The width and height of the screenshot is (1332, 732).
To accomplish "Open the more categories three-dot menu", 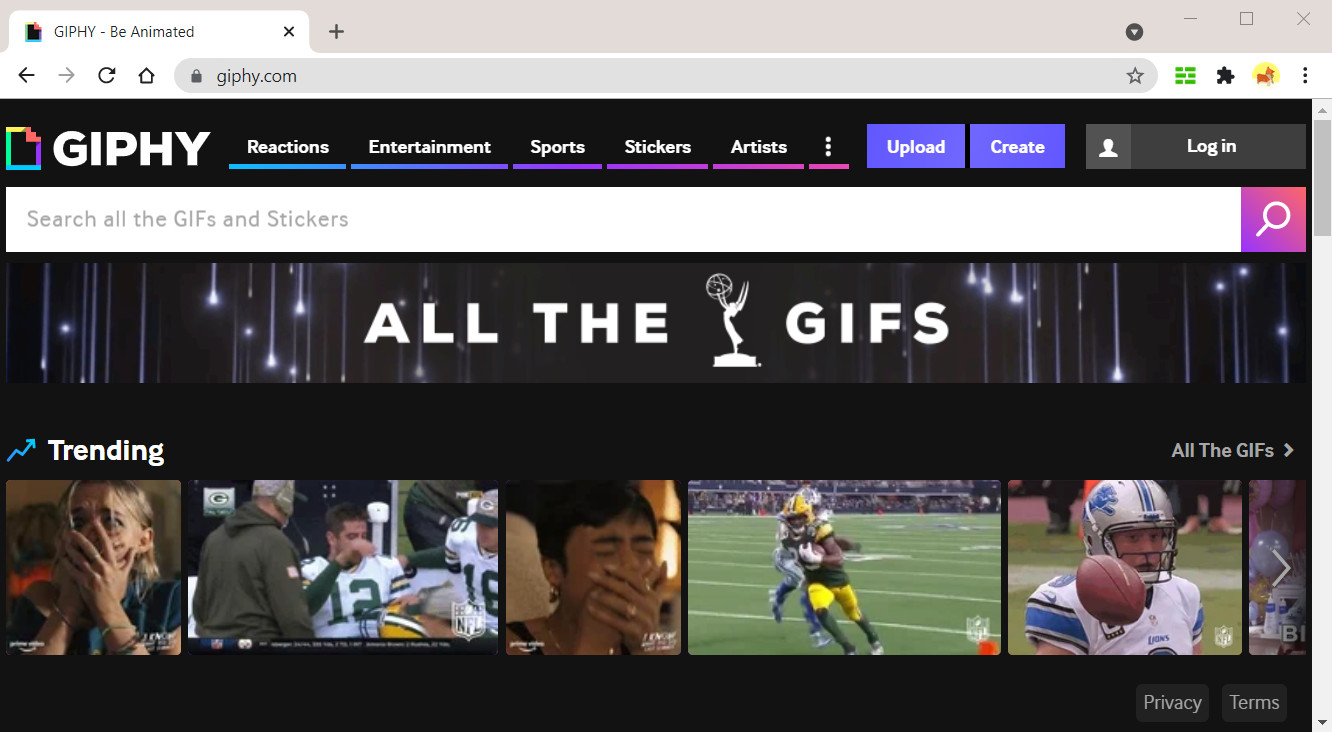I will click(829, 146).
